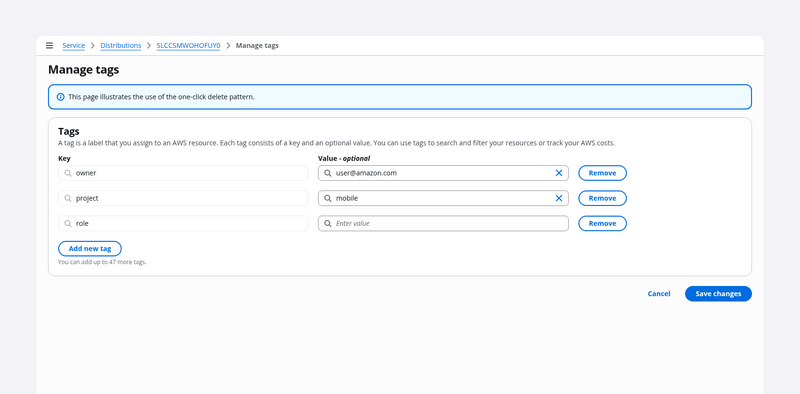Screen dimensions: 800x394
Task: Click Add new tag button
Action: [90, 249]
